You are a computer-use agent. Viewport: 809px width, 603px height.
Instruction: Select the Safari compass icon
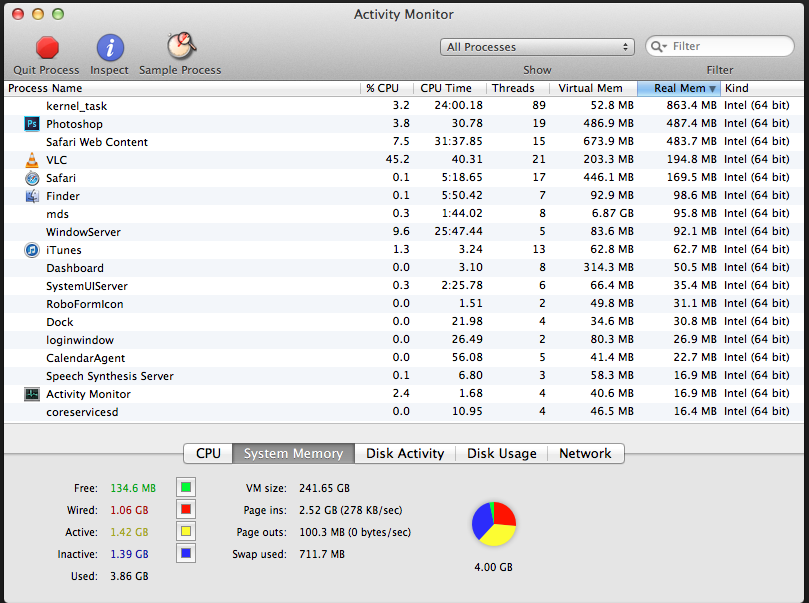point(32,178)
